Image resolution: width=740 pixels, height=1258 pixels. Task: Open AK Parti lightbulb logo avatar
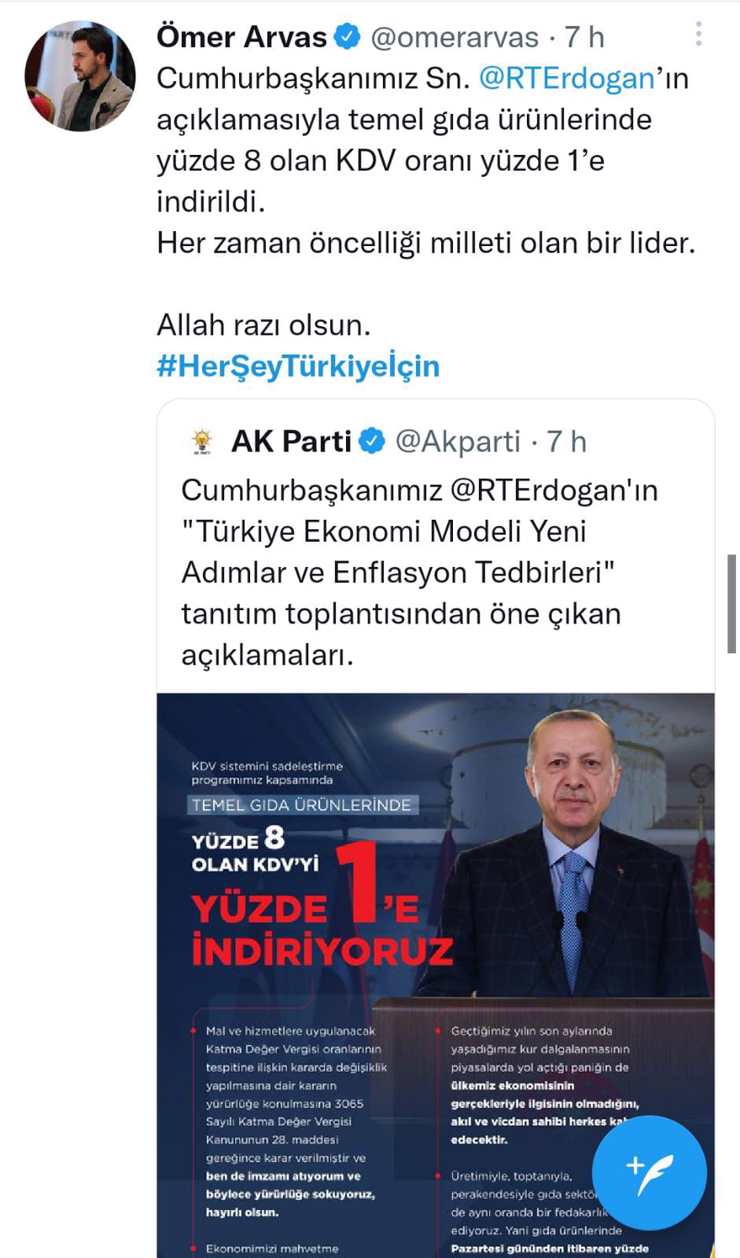click(x=202, y=441)
